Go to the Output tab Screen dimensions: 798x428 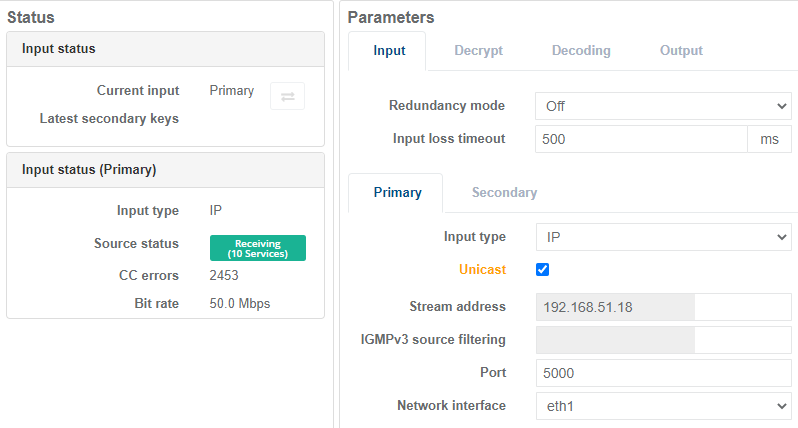(681, 51)
